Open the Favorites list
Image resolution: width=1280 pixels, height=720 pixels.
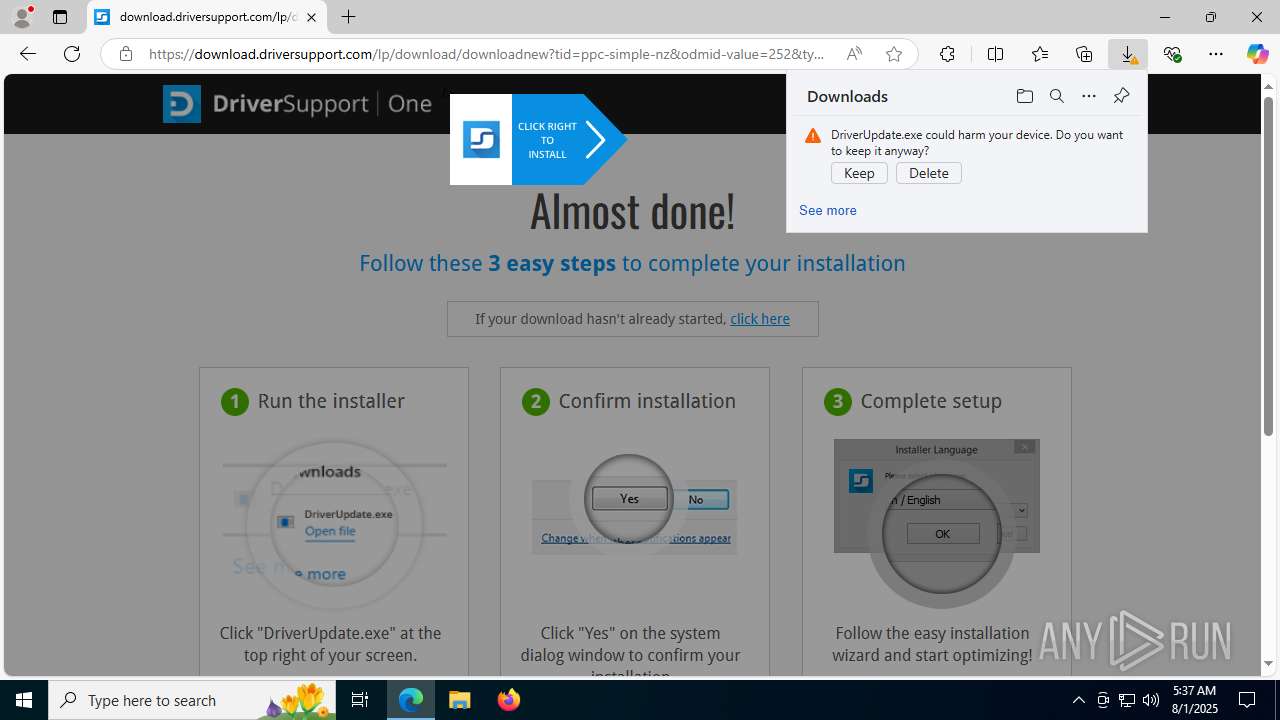click(1040, 54)
